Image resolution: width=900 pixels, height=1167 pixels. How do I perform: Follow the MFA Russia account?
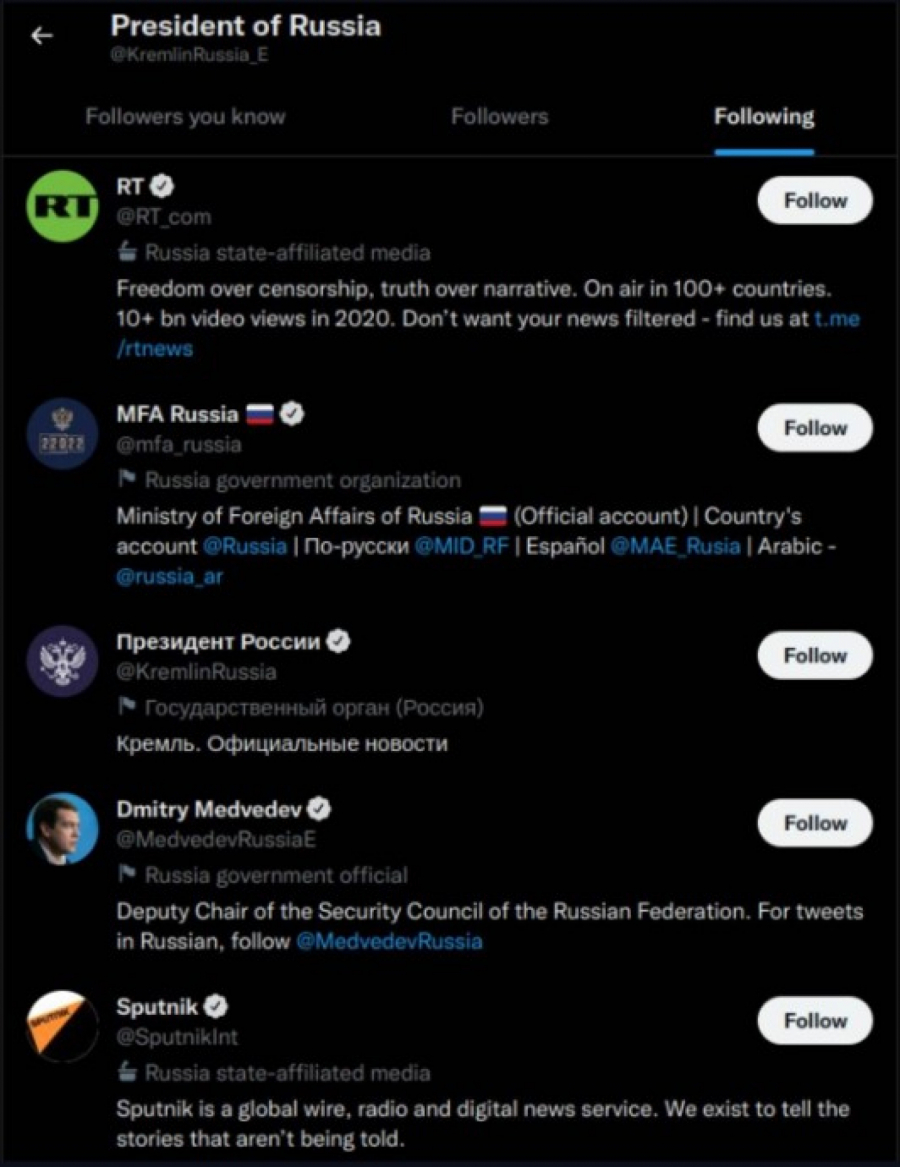pos(814,428)
